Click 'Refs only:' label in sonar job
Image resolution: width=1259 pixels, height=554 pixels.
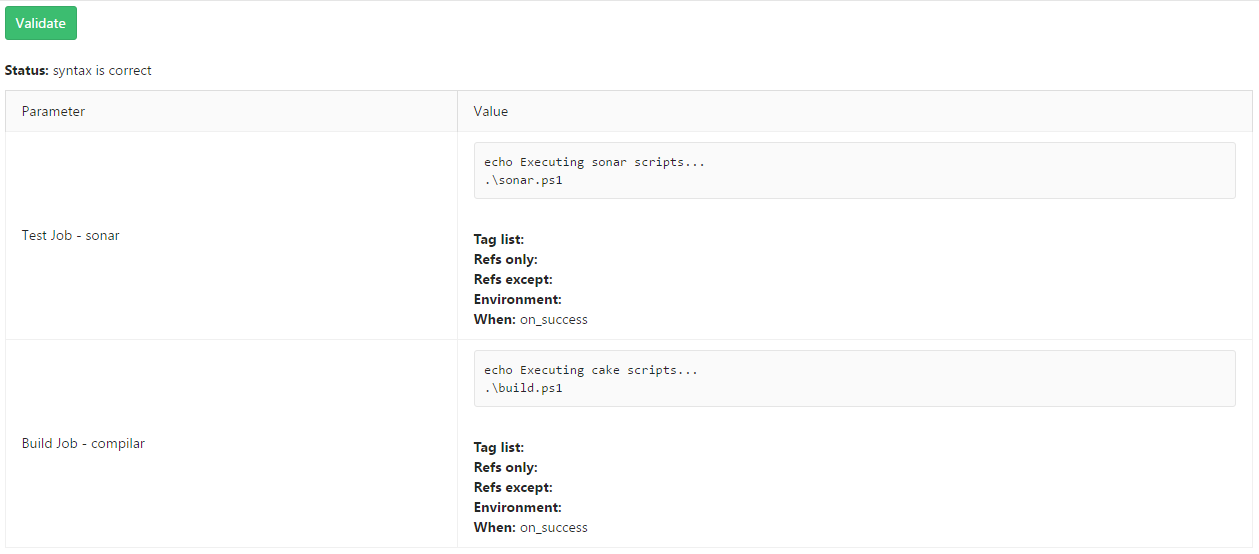506,259
